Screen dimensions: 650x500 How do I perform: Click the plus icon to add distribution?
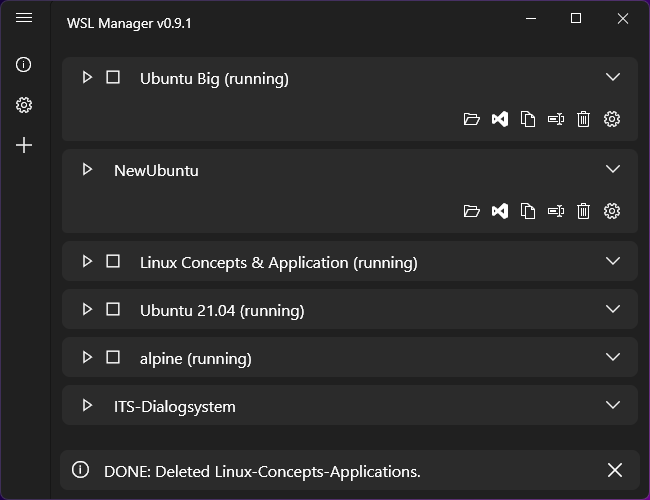click(x=24, y=145)
